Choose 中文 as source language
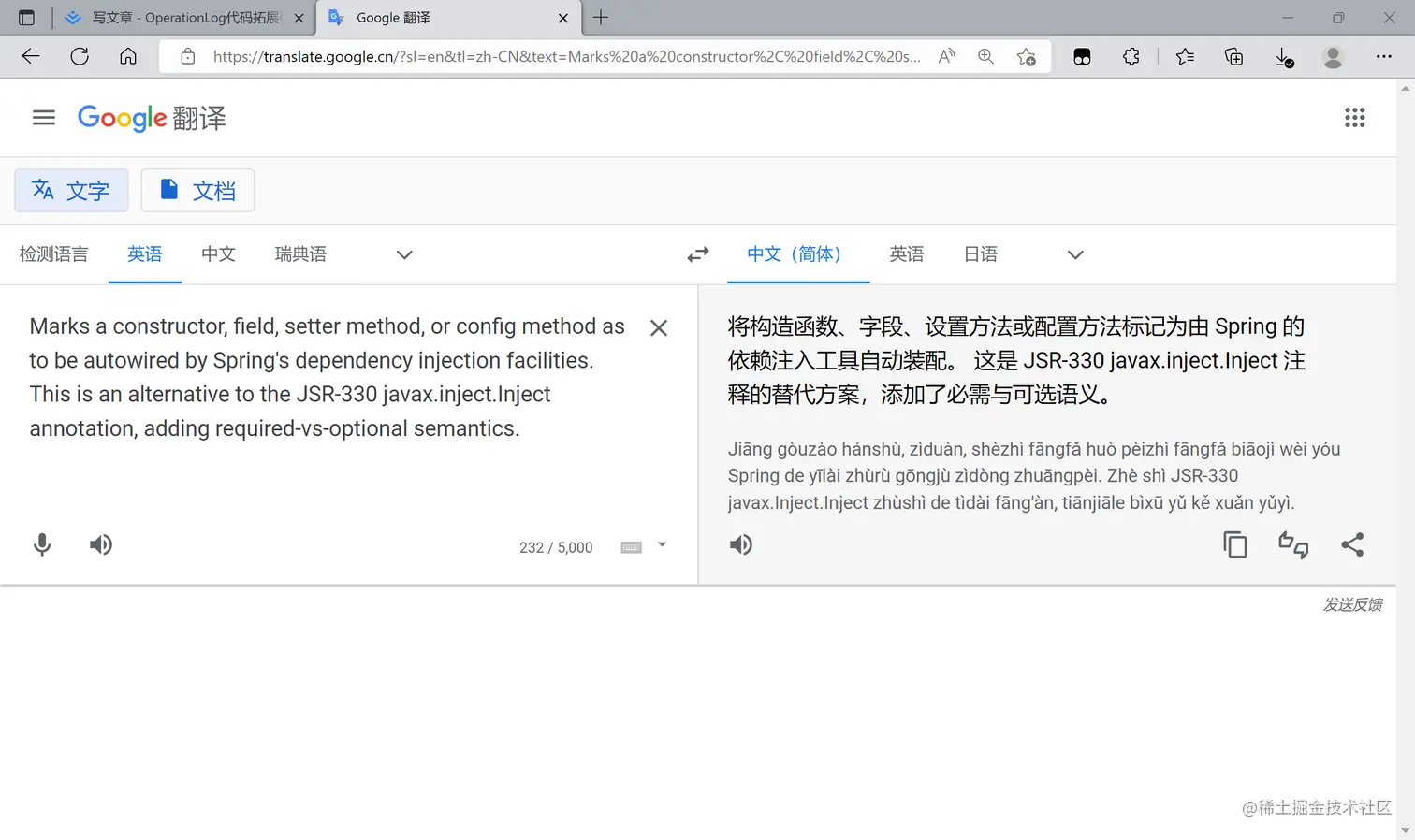 click(x=218, y=254)
